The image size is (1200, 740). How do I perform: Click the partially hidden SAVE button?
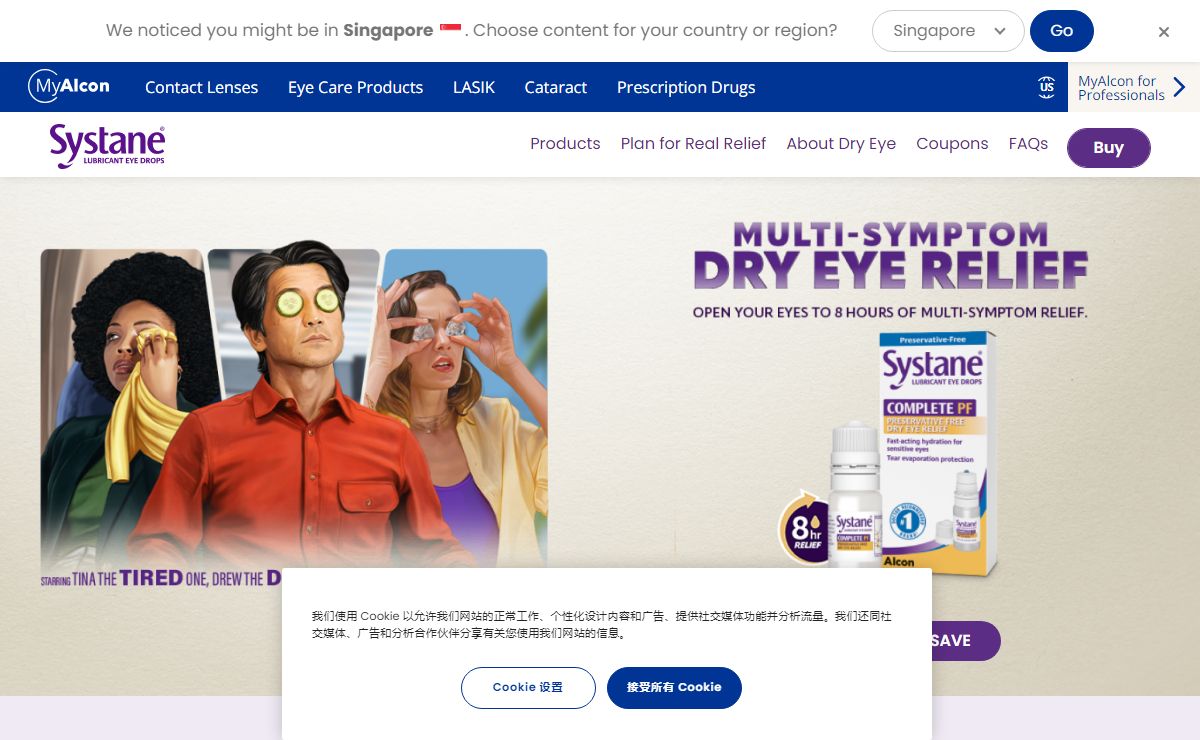(965, 641)
